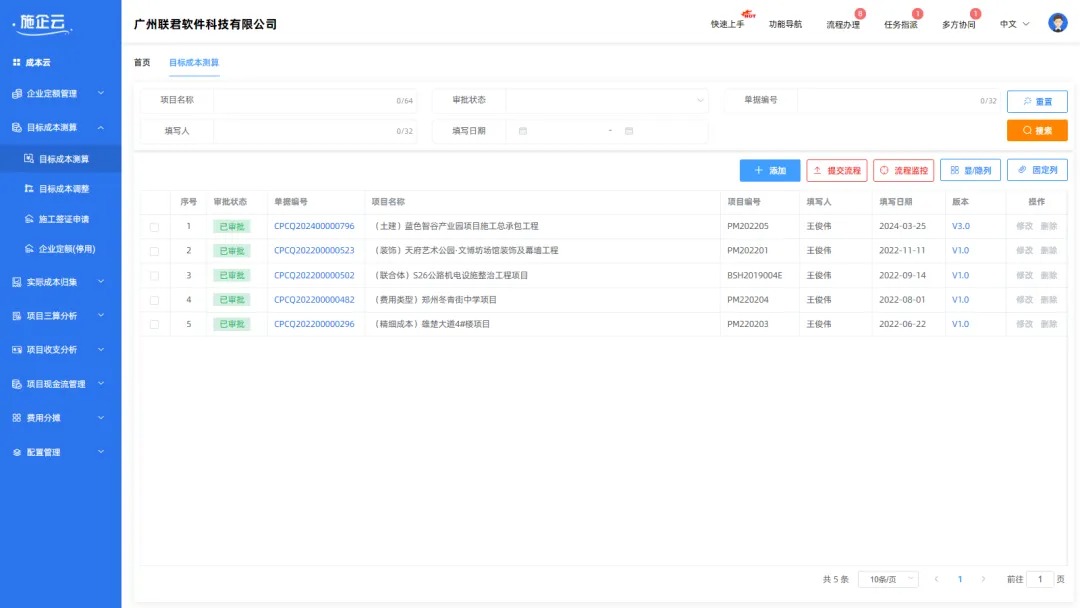This screenshot has height=608, width=1080.
Task: Click the user avatar in top right corner
Action: tap(1057, 21)
